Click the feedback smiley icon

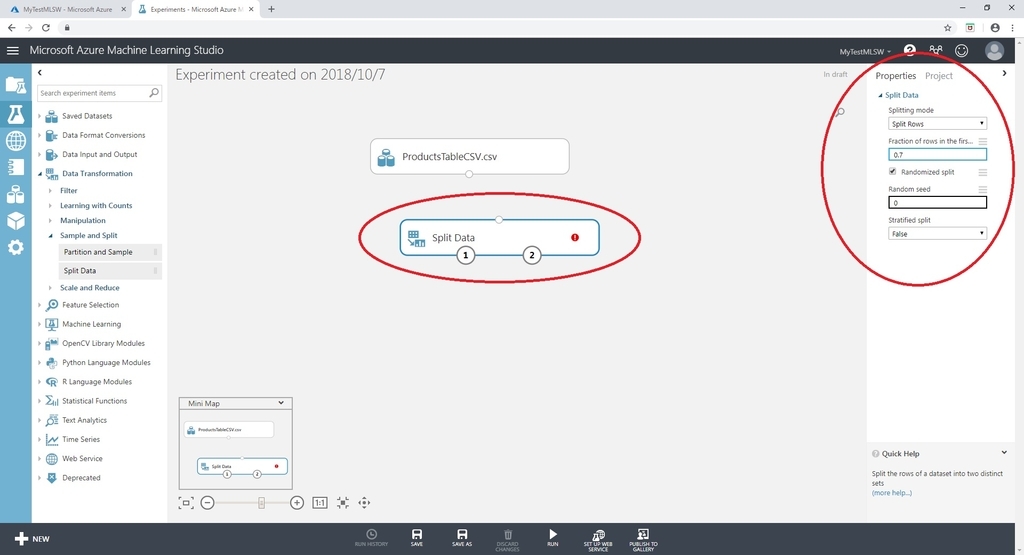pyautogui.click(x=961, y=50)
